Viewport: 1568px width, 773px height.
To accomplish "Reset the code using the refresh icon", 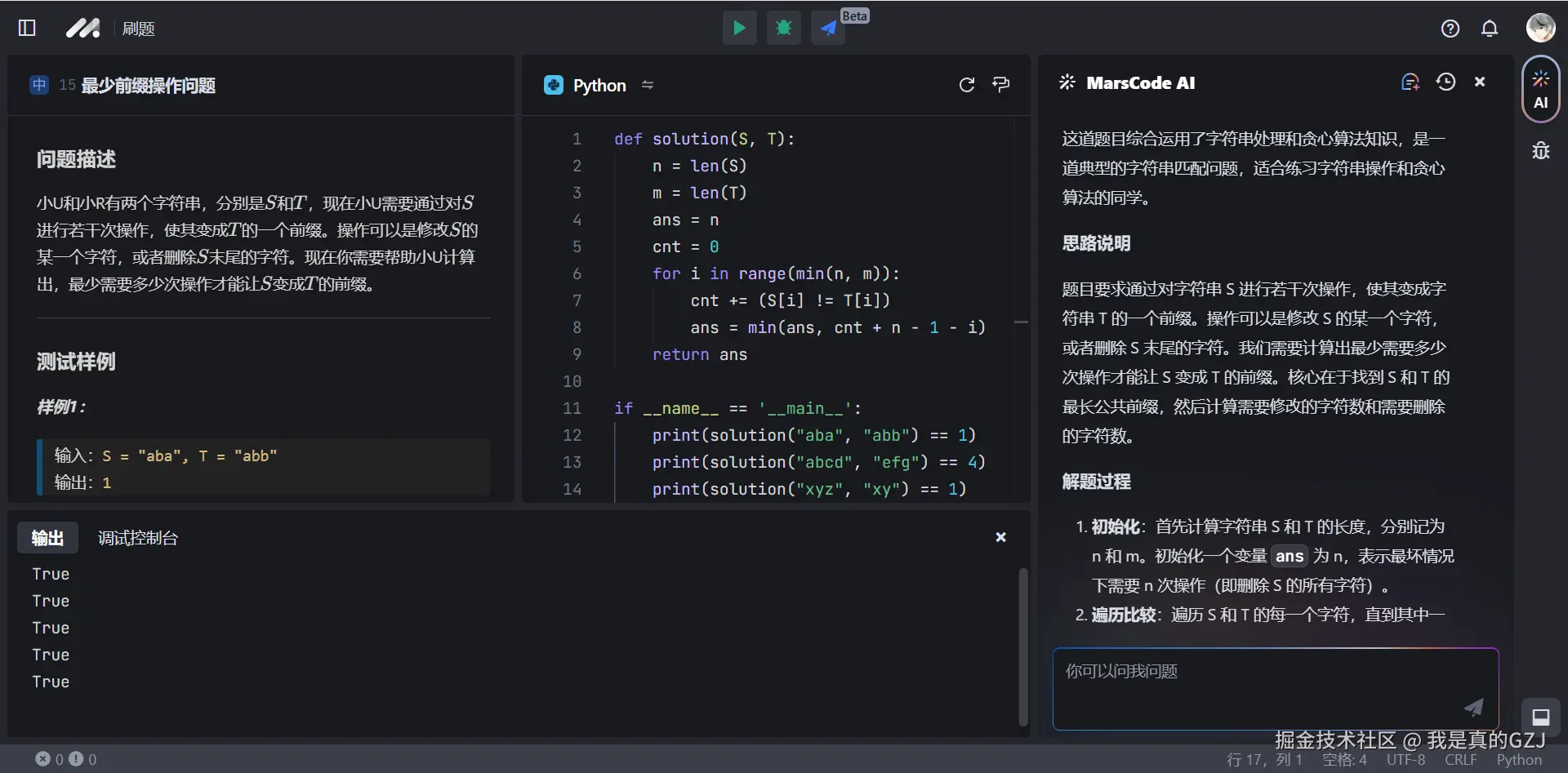I will click(967, 84).
